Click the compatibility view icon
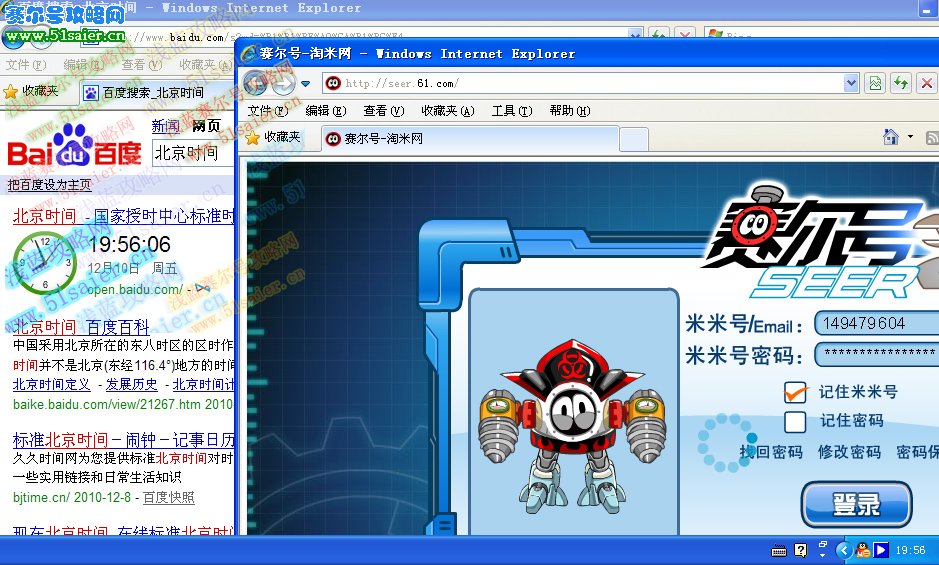Screen dimensions: 939x565 (875, 83)
